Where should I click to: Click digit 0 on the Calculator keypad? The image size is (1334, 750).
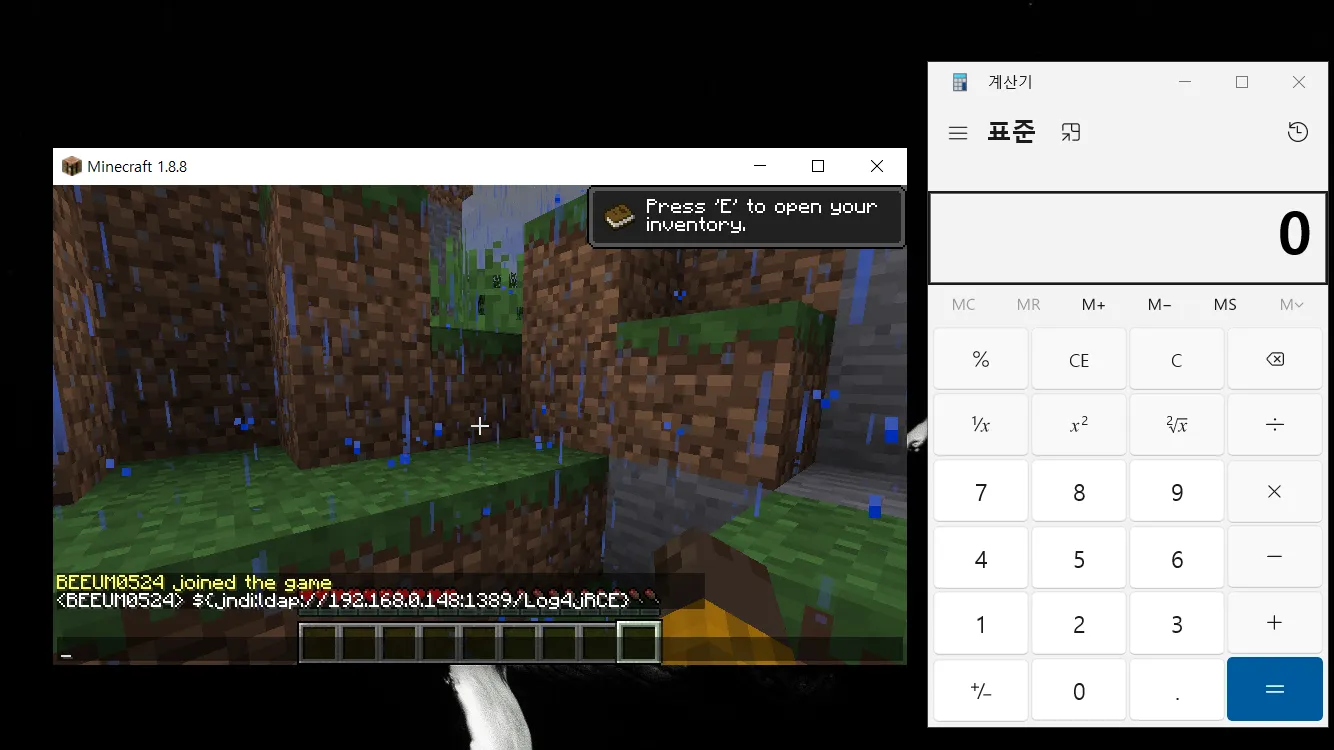point(1079,690)
